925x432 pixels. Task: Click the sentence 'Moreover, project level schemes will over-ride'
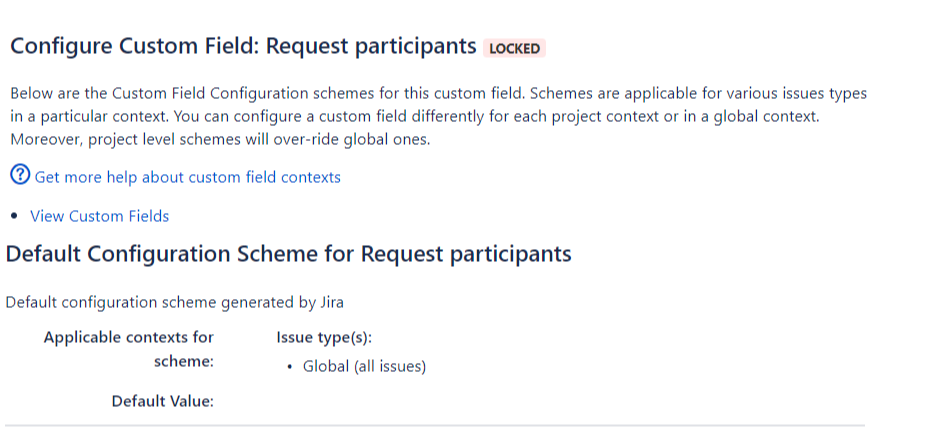[x=220, y=139]
